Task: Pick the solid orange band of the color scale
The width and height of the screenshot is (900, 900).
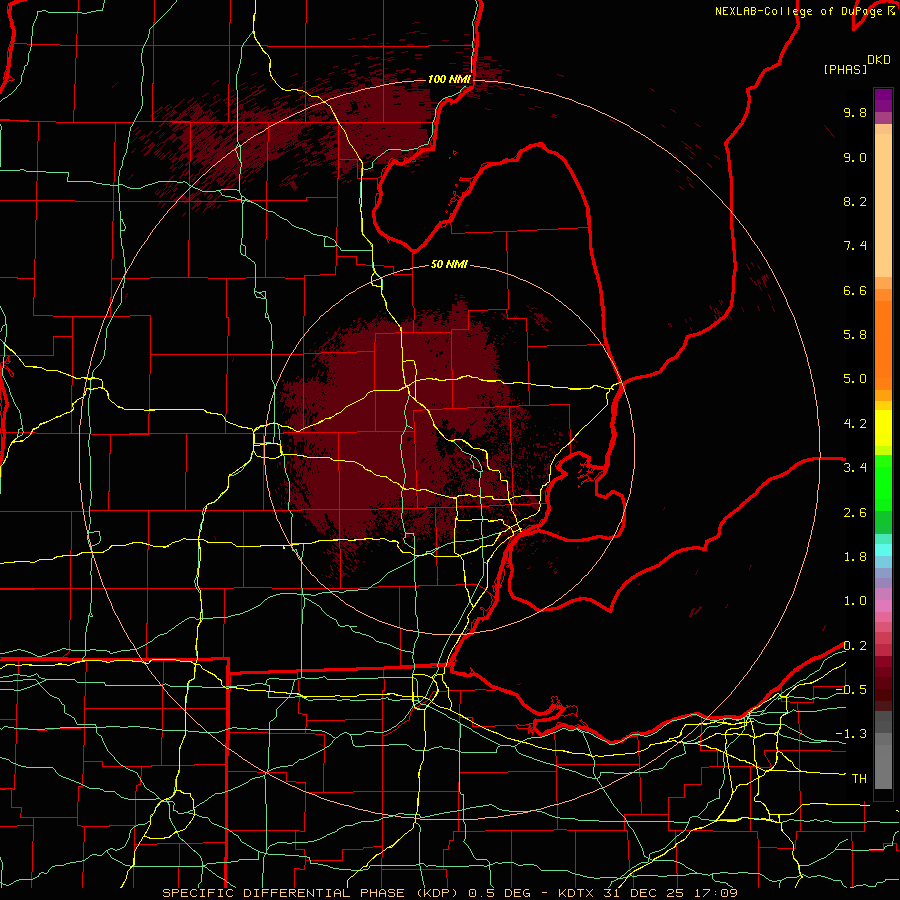Action: coord(883,346)
